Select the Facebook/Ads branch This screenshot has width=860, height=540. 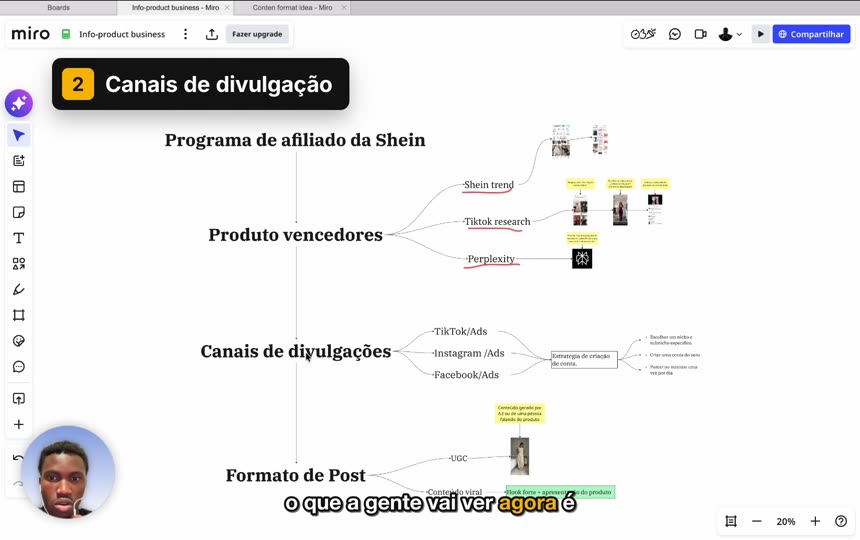tap(466, 375)
